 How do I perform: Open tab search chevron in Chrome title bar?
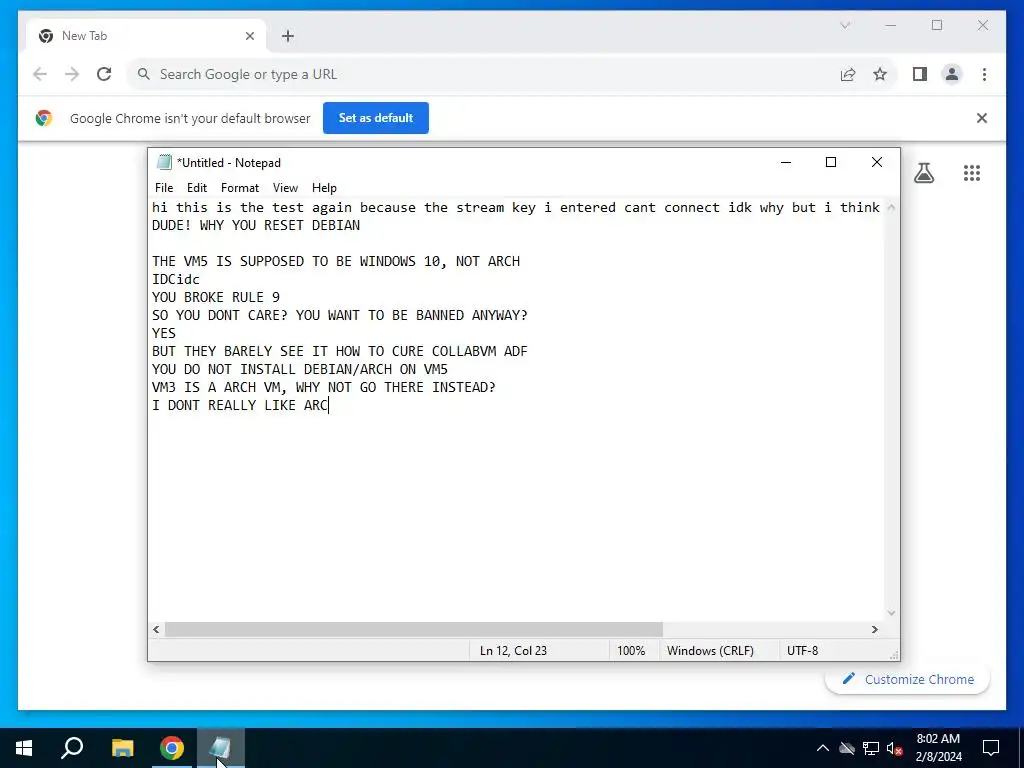click(x=845, y=25)
